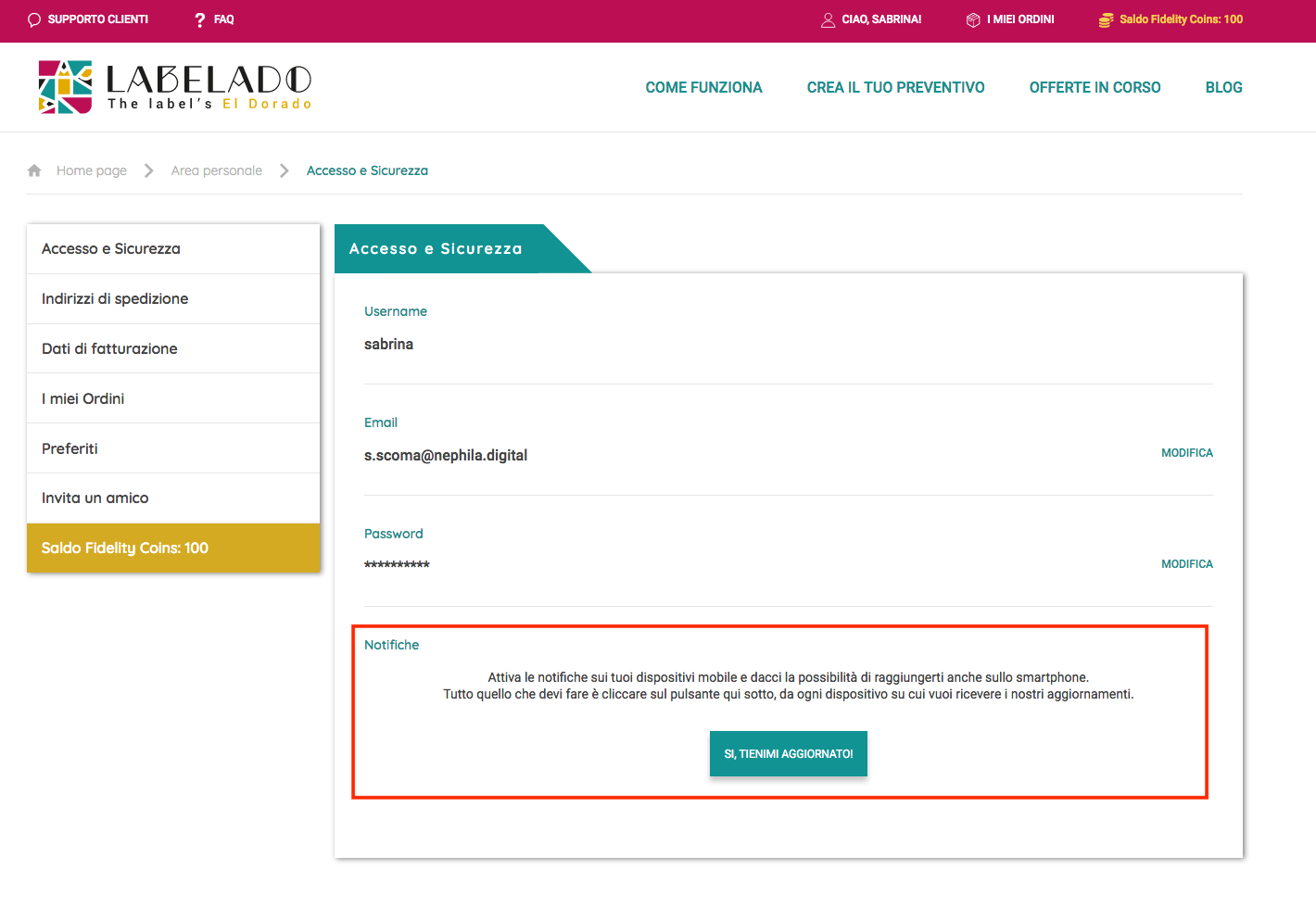Image resolution: width=1316 pixels, height=920 pixels.
Task: Select Invita un amico in sidebar
Action: pos(173,498)
